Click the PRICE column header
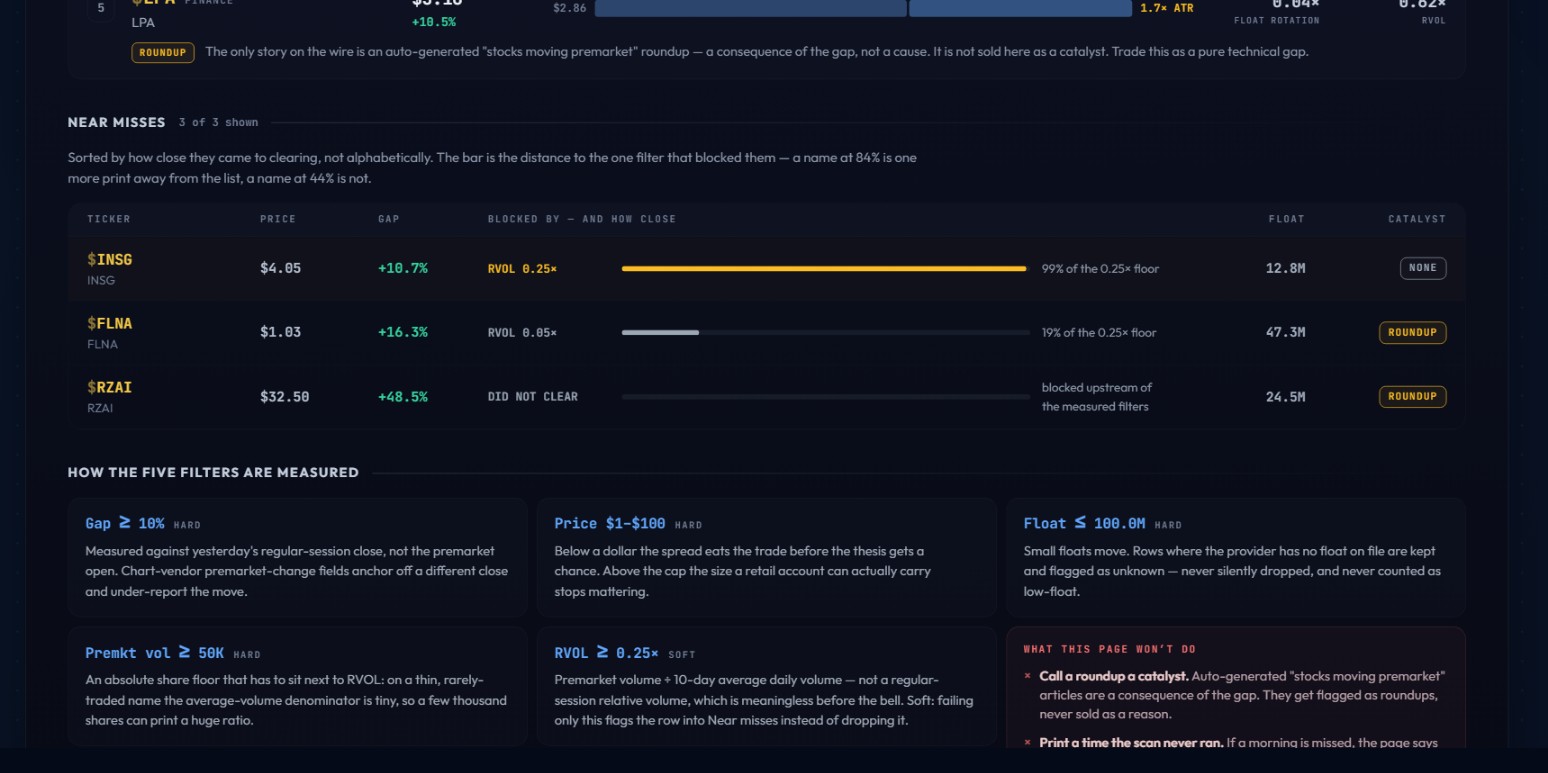Screen dimensions: 1548x773 278,219
